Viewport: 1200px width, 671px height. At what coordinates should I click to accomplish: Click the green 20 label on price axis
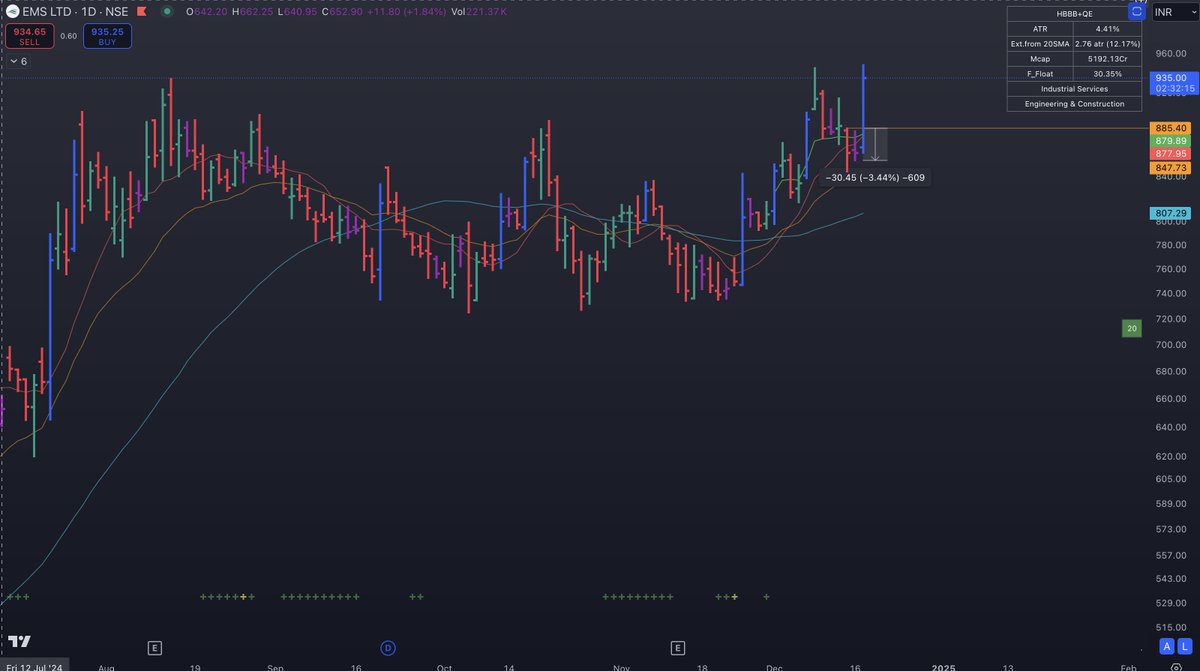1132,328
